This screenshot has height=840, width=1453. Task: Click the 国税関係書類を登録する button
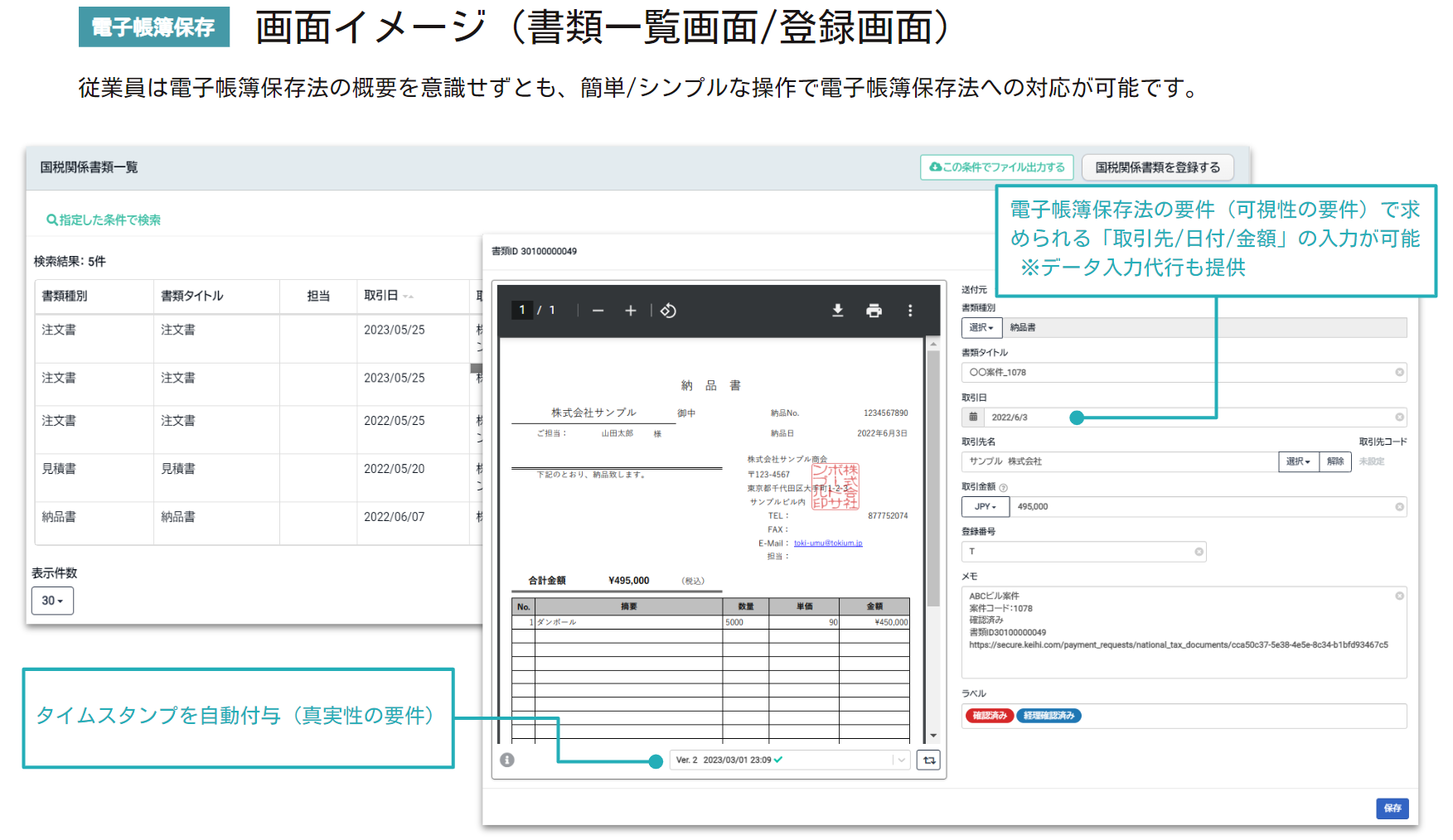1157,167
